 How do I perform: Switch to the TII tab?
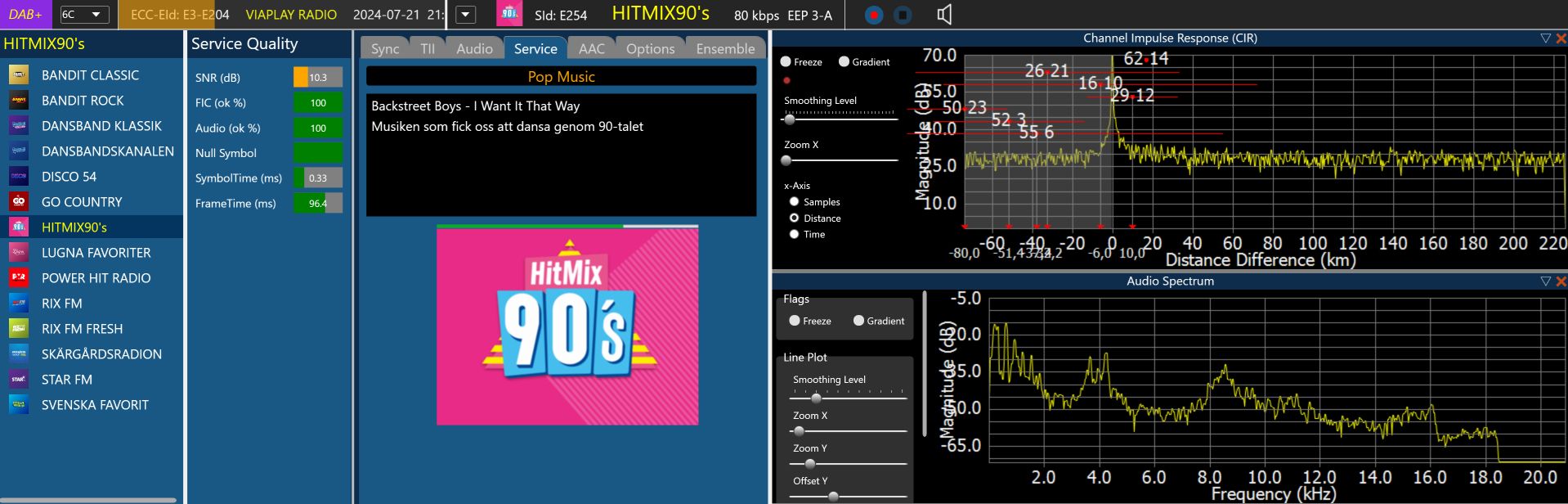click(428, 49)
